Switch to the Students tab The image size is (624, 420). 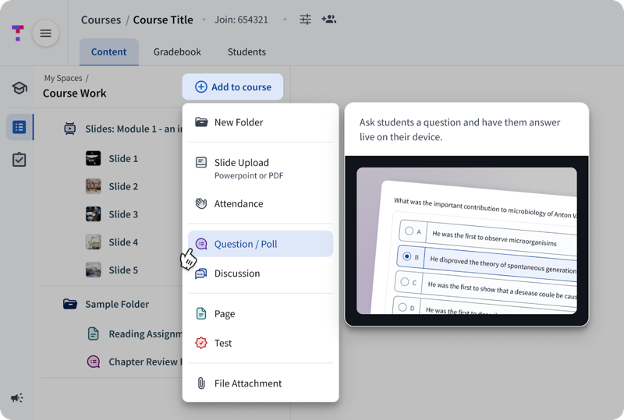click(x=247, y=52)
